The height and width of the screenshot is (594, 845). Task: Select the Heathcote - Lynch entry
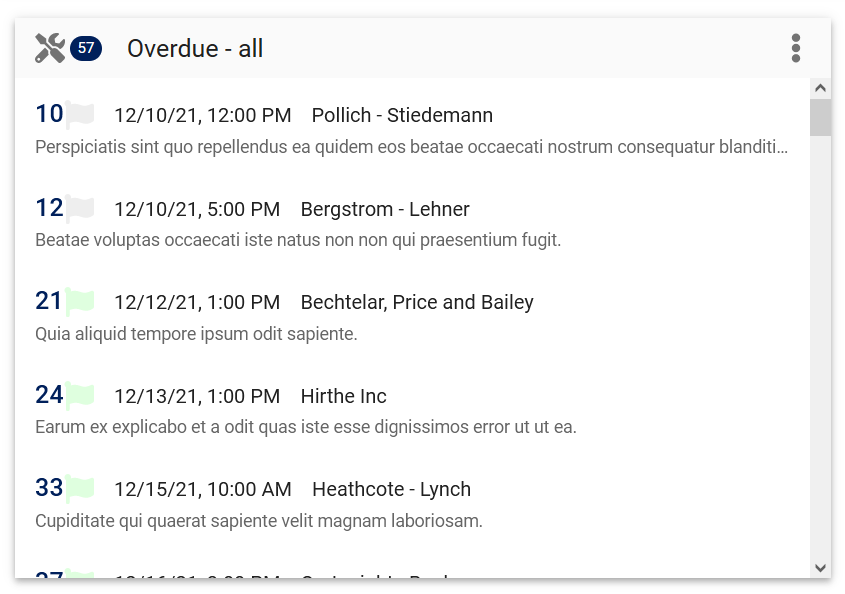tap(412, 504)
